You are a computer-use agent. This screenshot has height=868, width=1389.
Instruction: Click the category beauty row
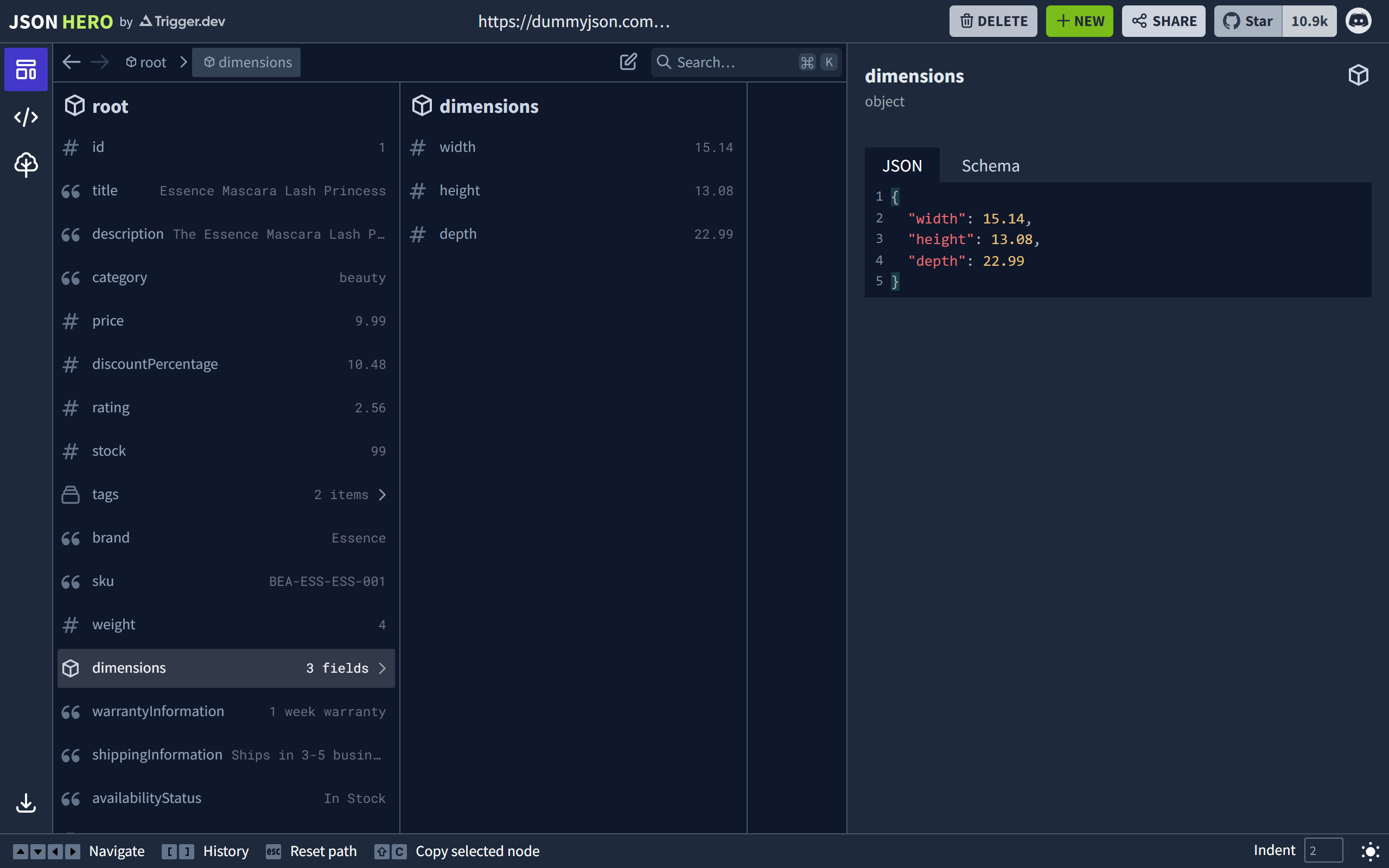[x=226, y=277]
